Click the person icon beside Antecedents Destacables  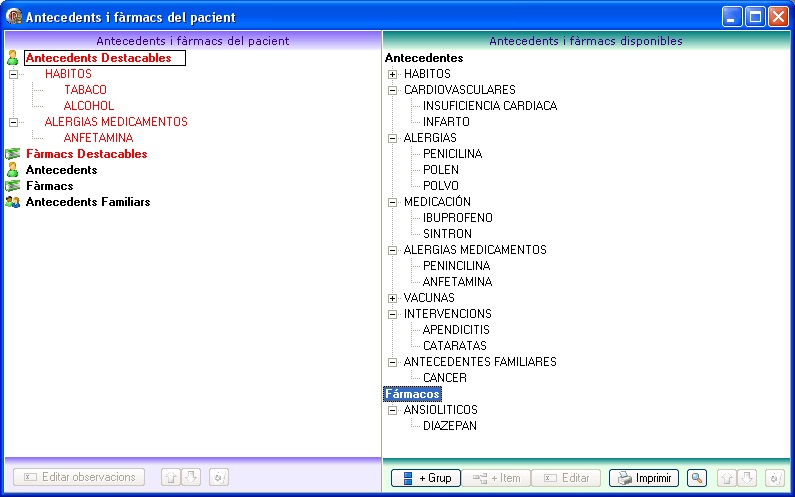coord(13,58)
